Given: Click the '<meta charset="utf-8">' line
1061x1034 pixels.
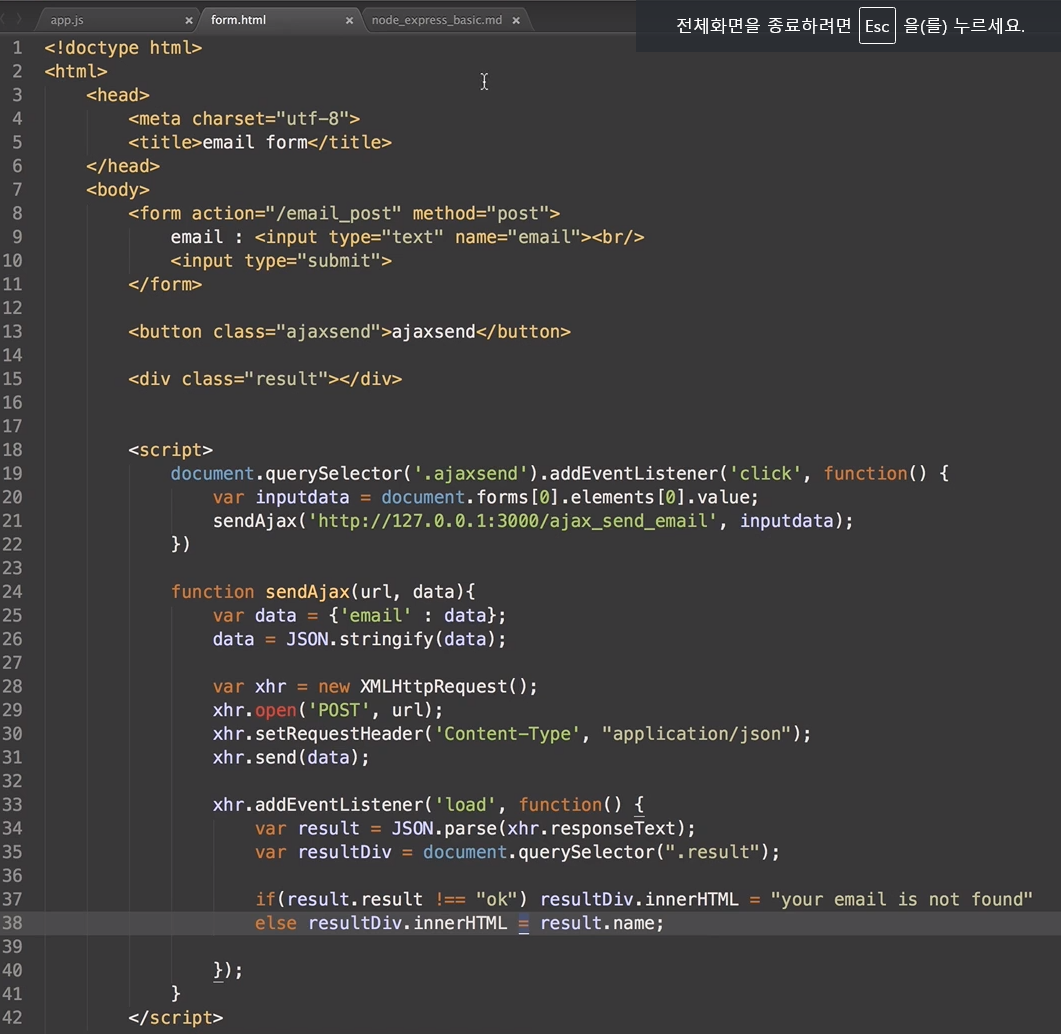Looking at the screenshot, I should (x=244, y=119).
